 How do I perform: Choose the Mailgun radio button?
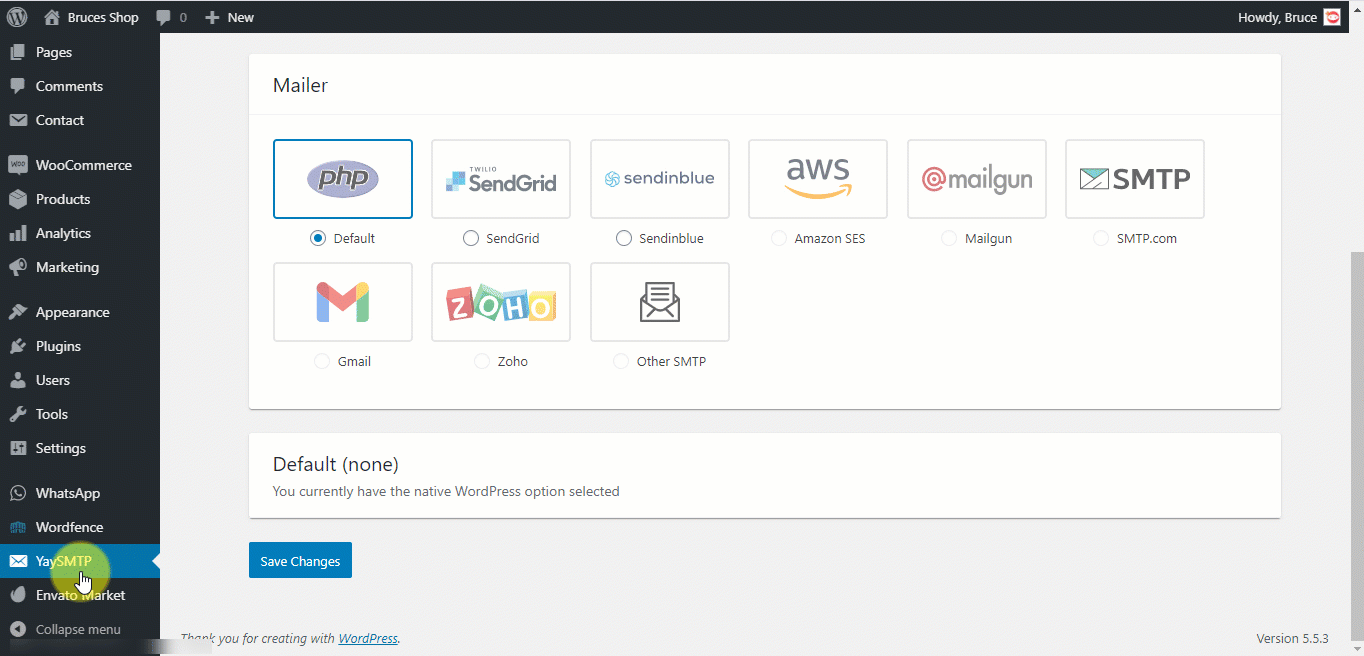(949, 238)
